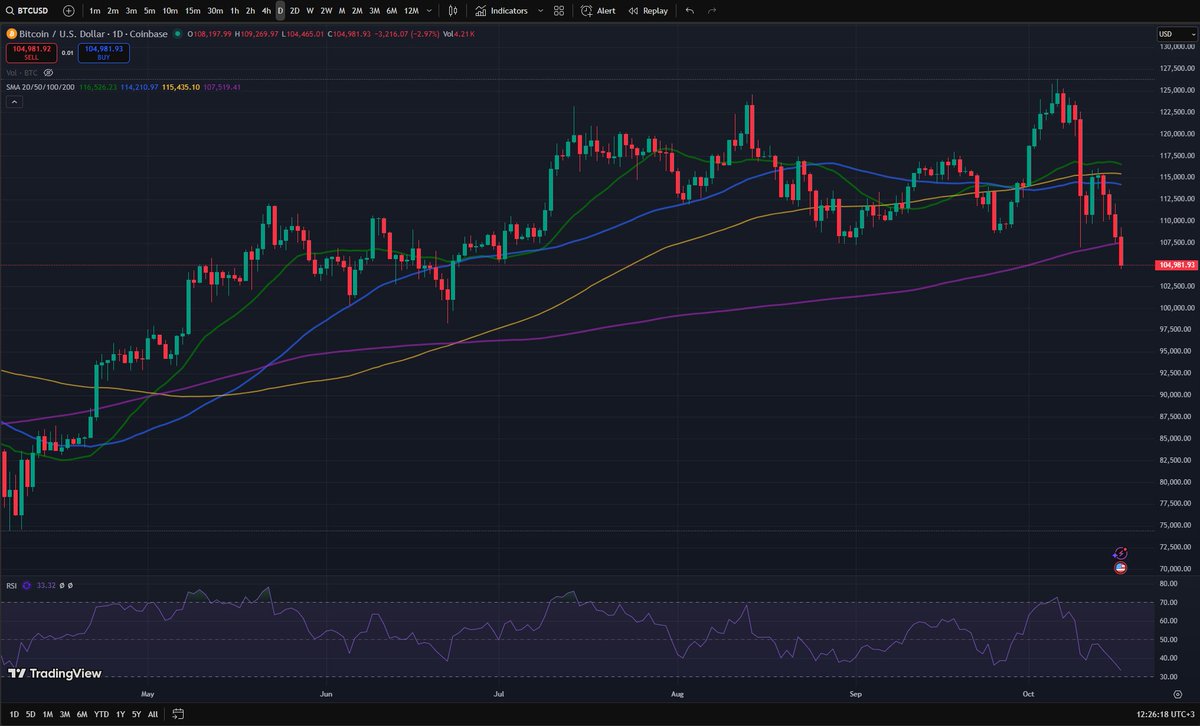
Task: Click the plus icon to compare symbols
Action: (x=68, y=11)
